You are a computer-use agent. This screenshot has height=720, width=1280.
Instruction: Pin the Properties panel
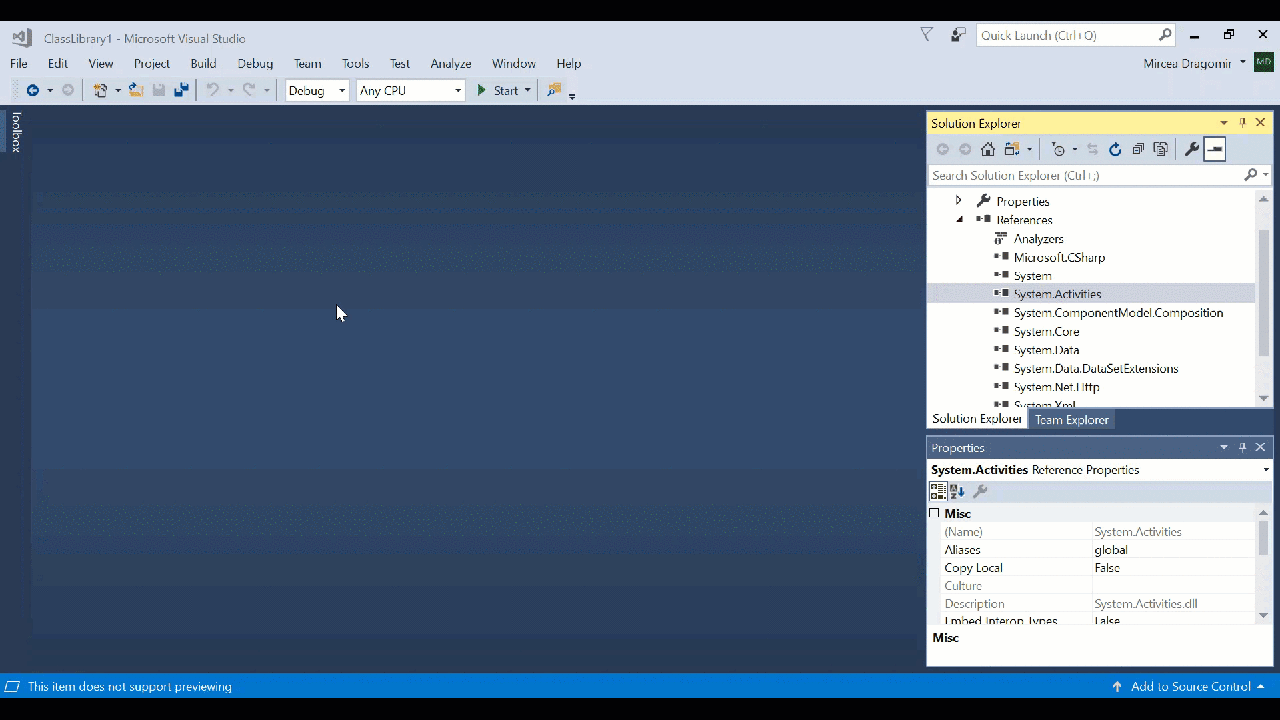(x=1243, y=447)
